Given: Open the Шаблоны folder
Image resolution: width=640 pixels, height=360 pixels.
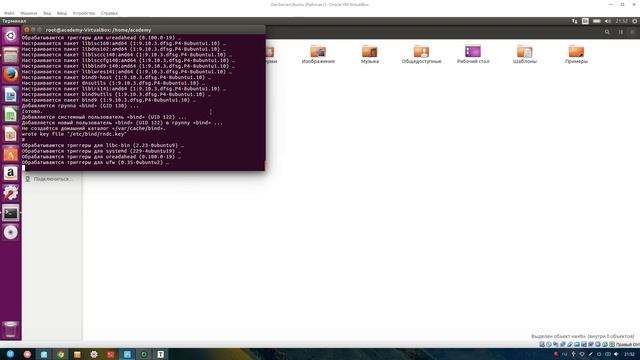Looking at the screenshot, I should [x=524, y=54].
